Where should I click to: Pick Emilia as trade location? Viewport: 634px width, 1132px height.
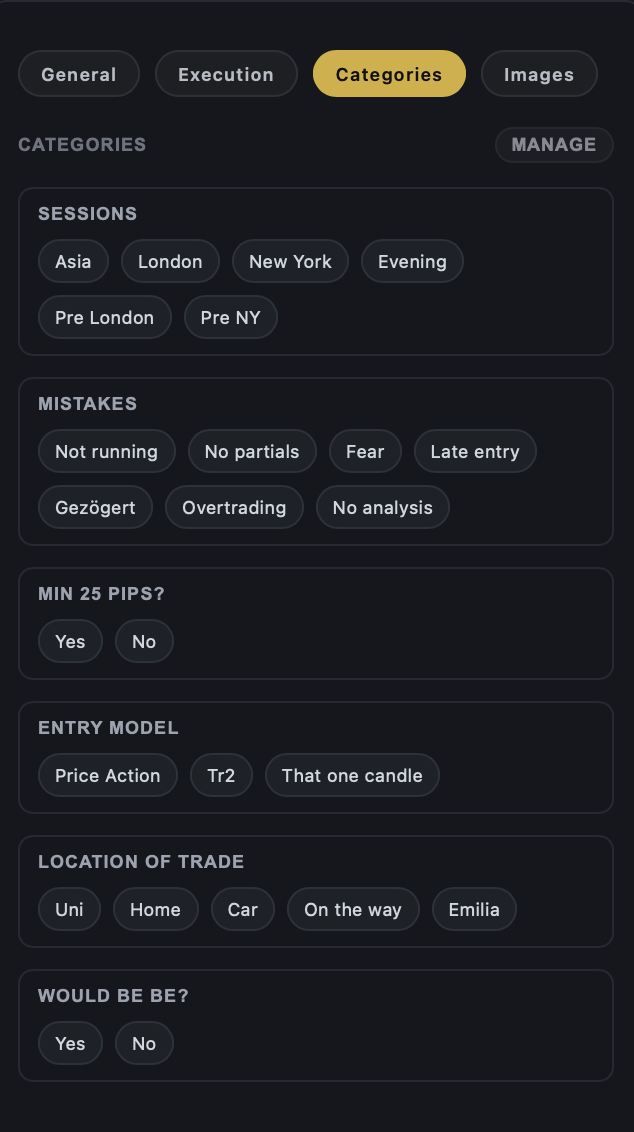click(x=474, y=909)
